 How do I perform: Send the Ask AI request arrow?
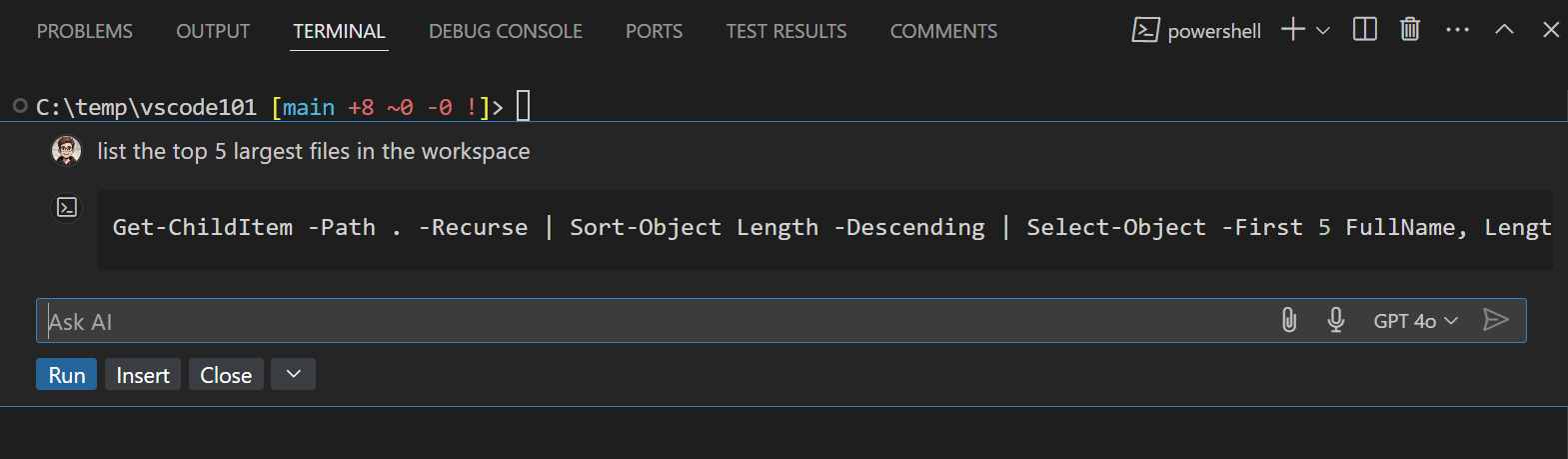pos(1495,320)
